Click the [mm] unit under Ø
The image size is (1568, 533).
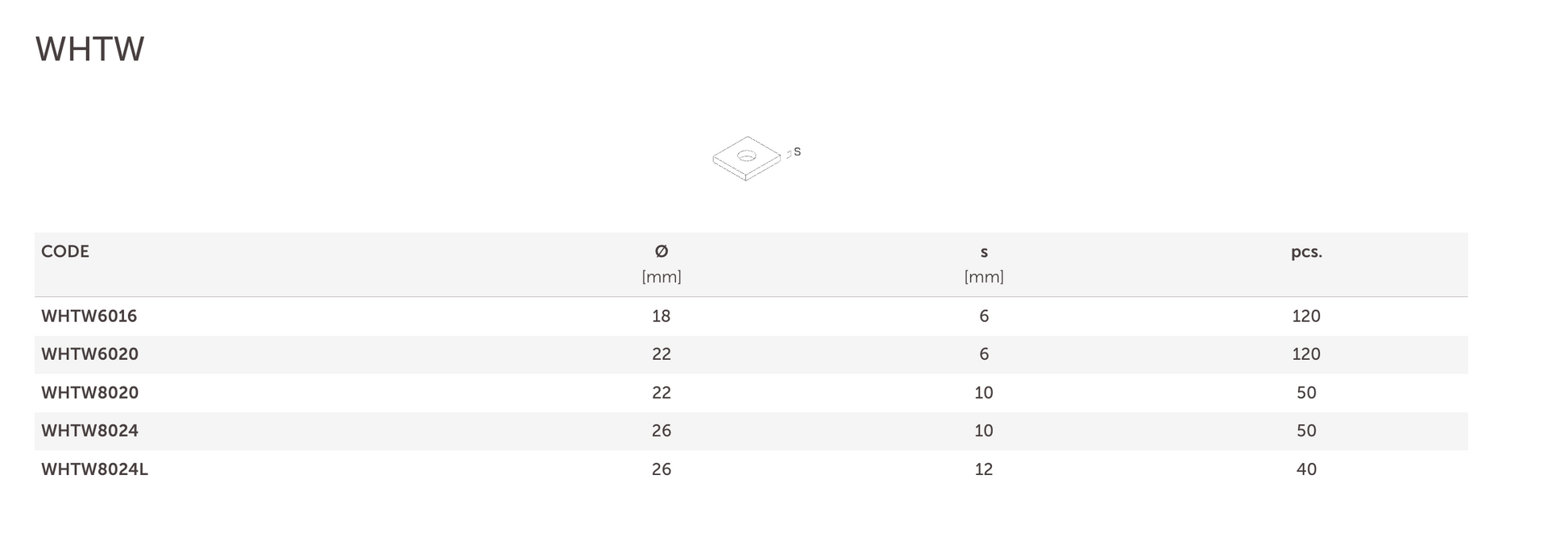[662, 277]
